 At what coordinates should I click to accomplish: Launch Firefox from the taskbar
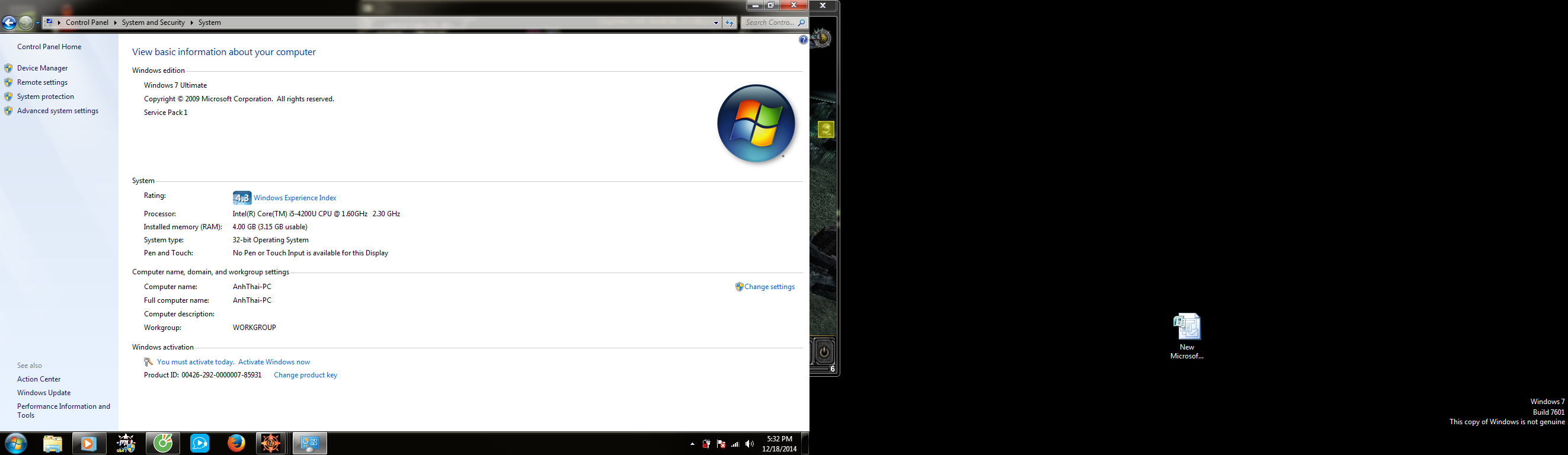pos(236,443)
